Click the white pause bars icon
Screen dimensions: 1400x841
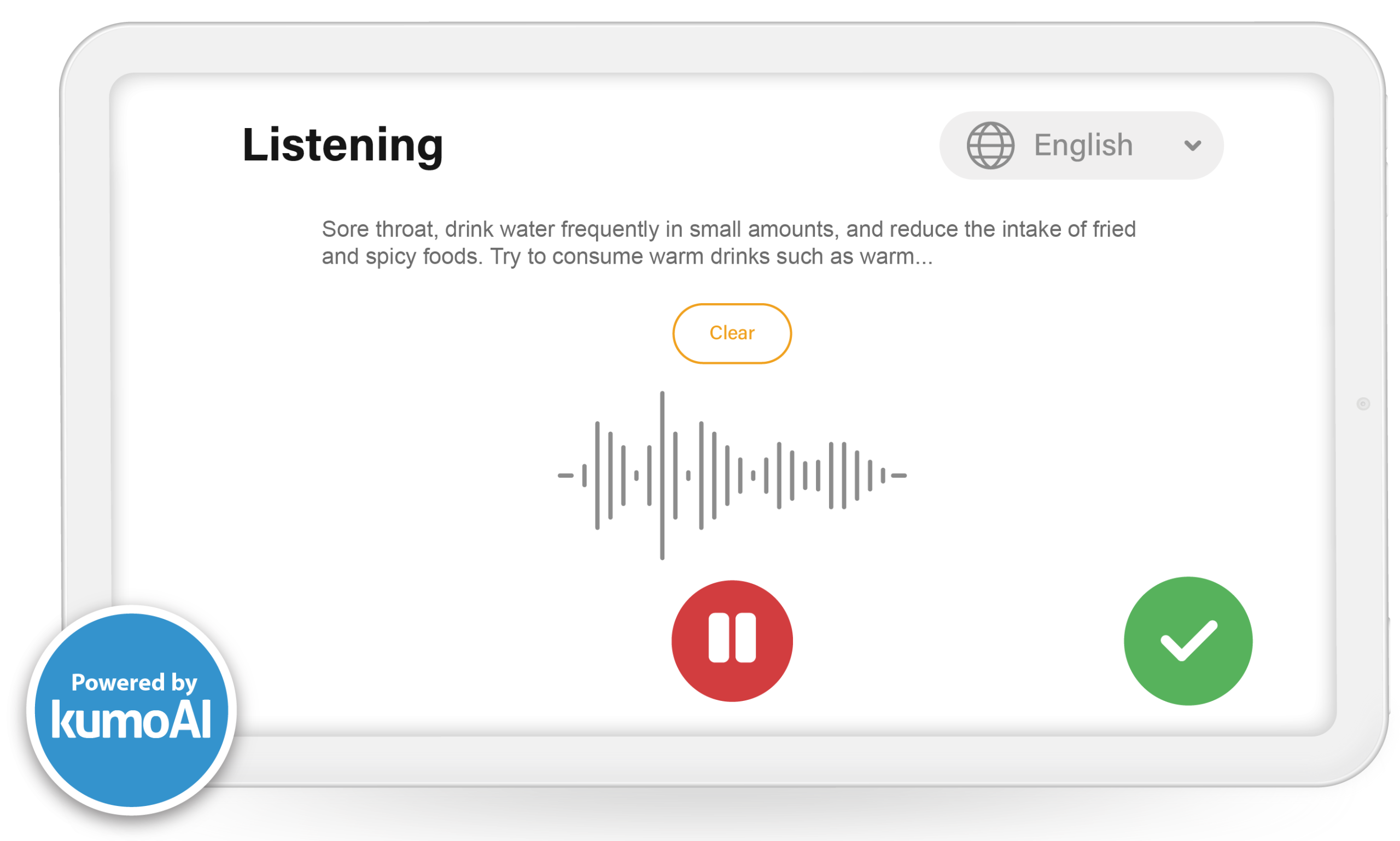pos(732,637)
